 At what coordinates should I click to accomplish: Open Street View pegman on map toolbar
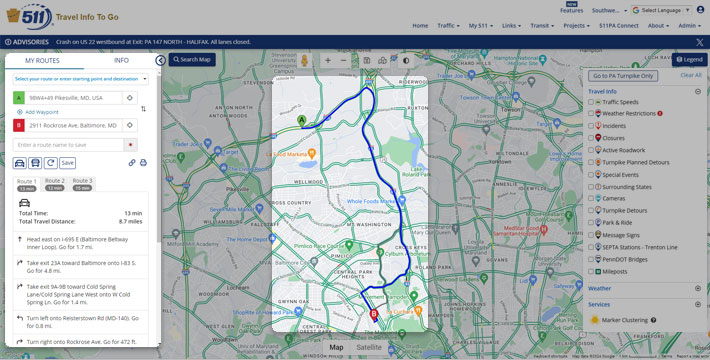click(305, 60)
